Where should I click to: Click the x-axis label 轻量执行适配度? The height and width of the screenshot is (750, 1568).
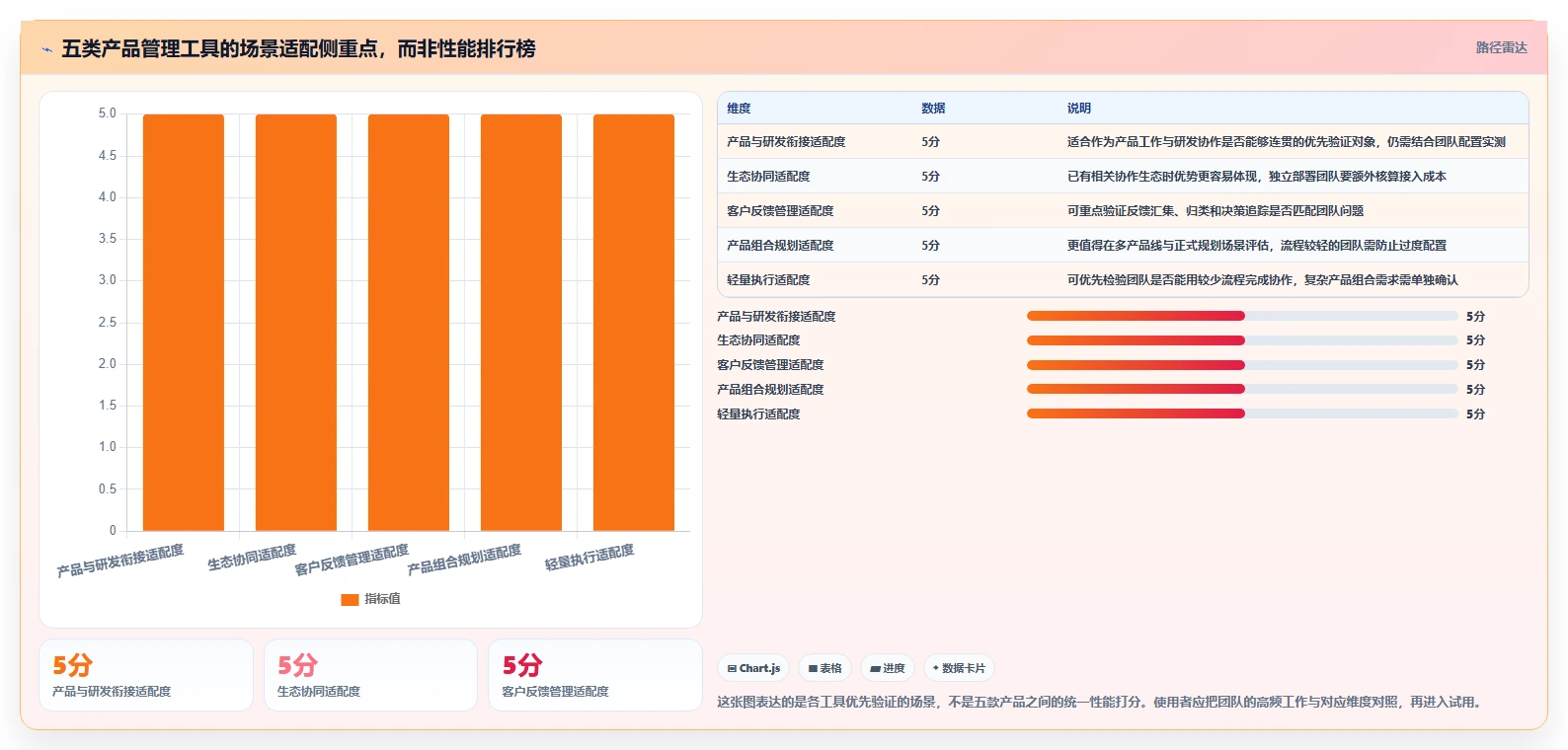(589, 558)
